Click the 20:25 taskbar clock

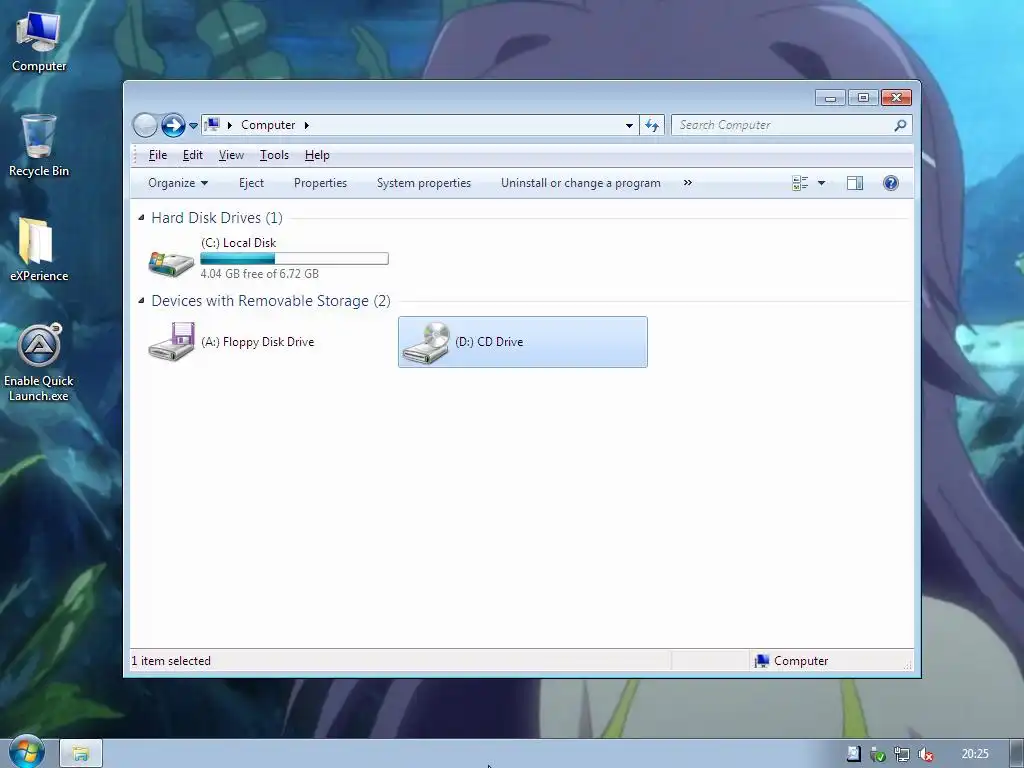pyautogui.click(x=975, y=754)
